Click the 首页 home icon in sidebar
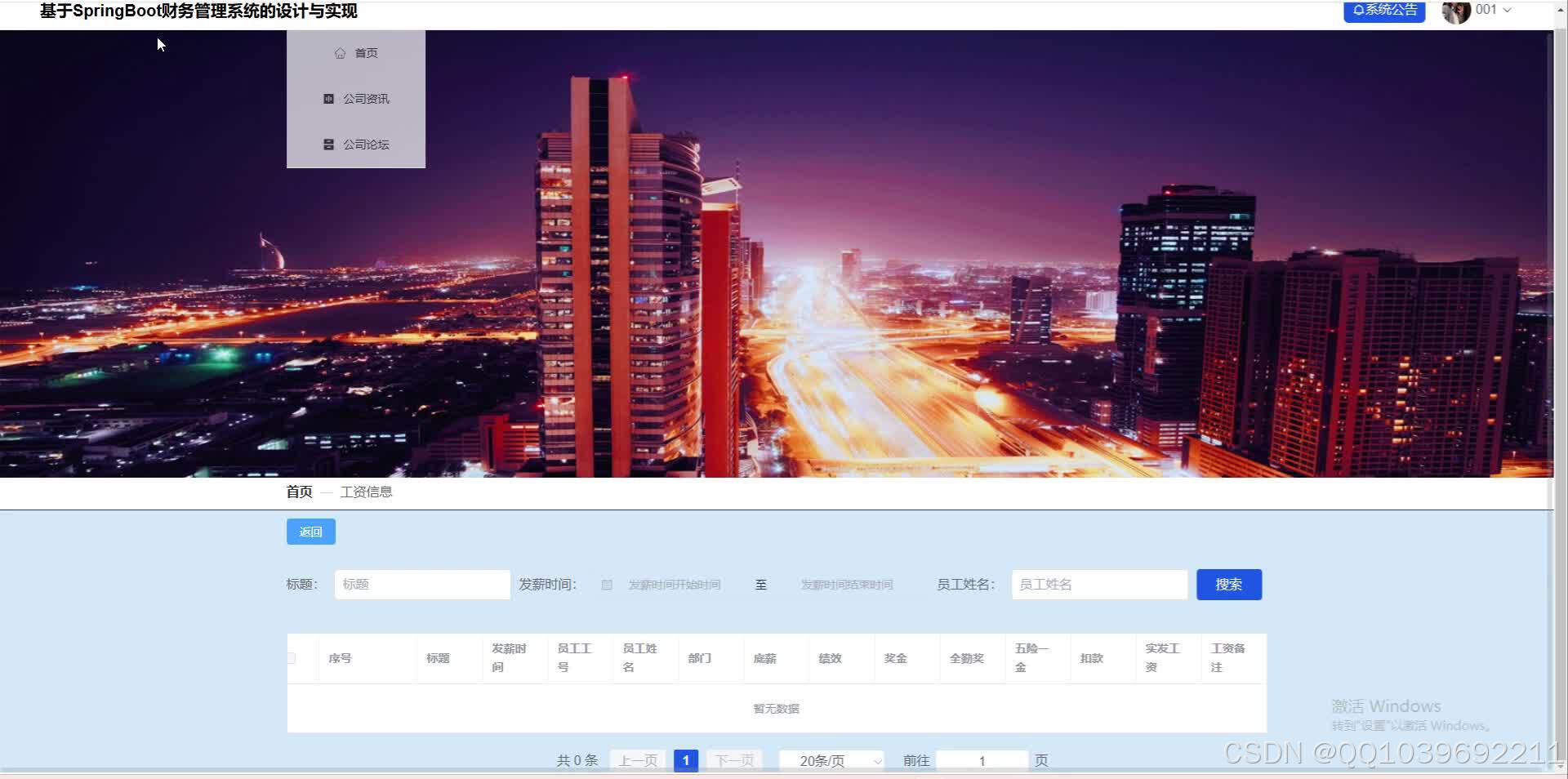Screen dimensions: 1568x779 [341, 52]
